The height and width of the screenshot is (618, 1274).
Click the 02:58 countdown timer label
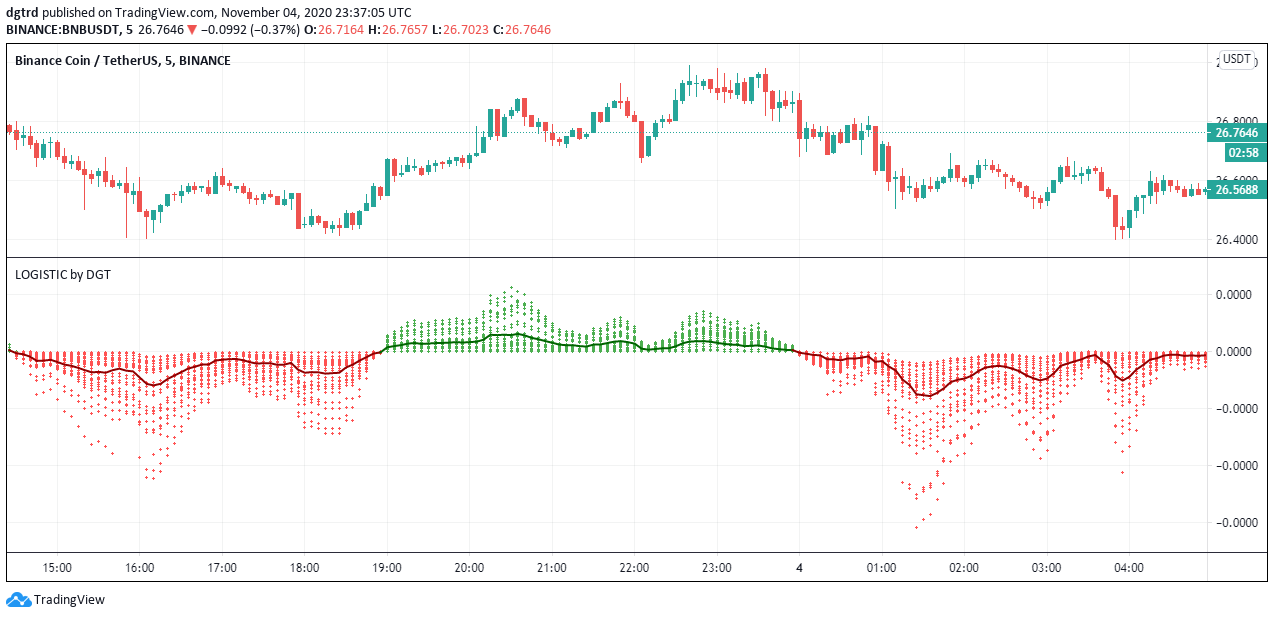click(x=1246, y=153)
